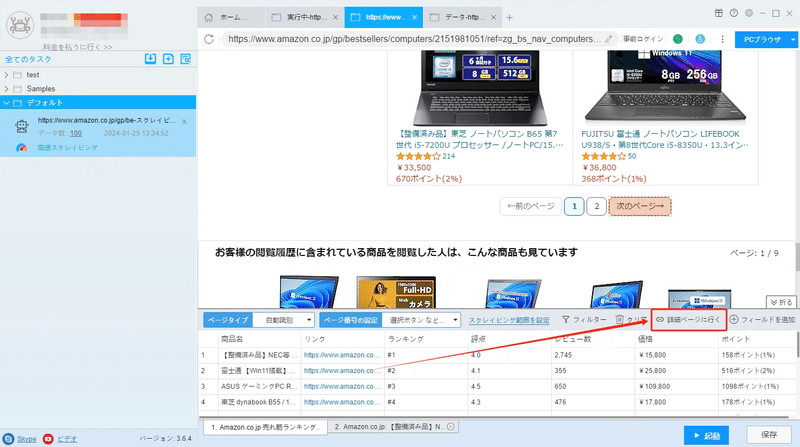Click the data table vertical scrollbar
This screenshot has height=447, width=800.
coord(797,345)
